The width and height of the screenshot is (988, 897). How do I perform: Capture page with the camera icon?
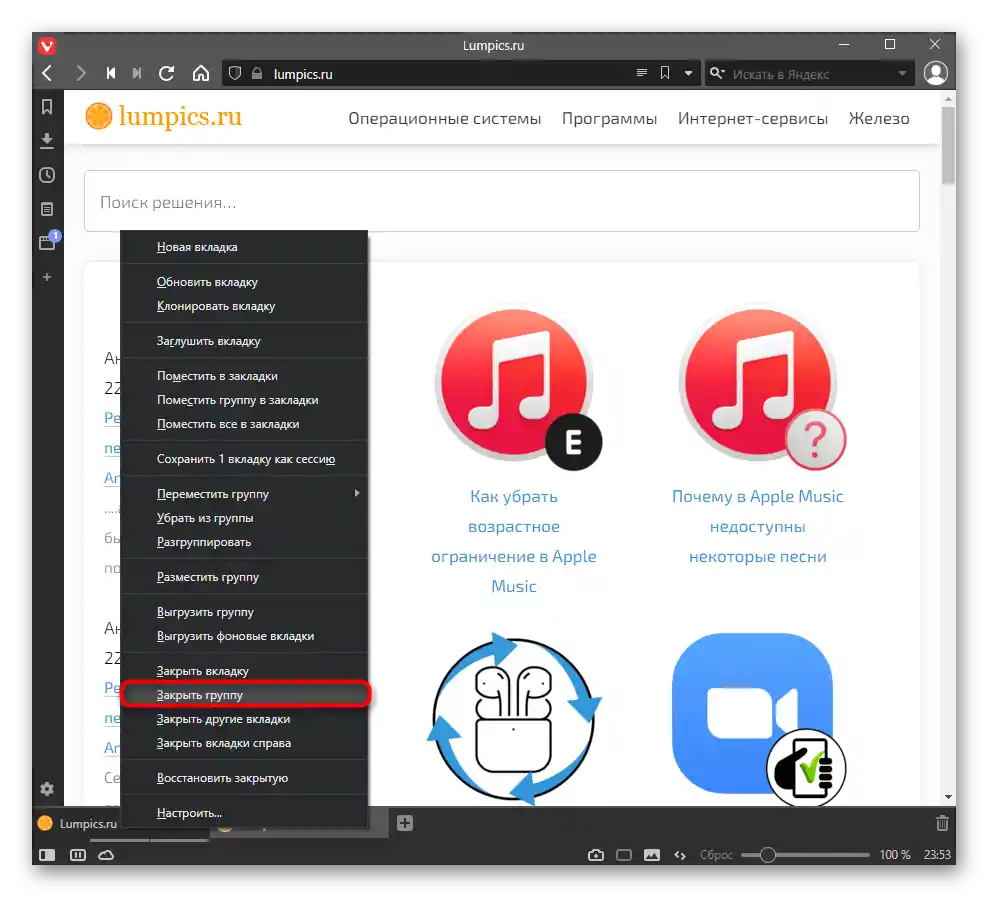click(x=596, y=855)
